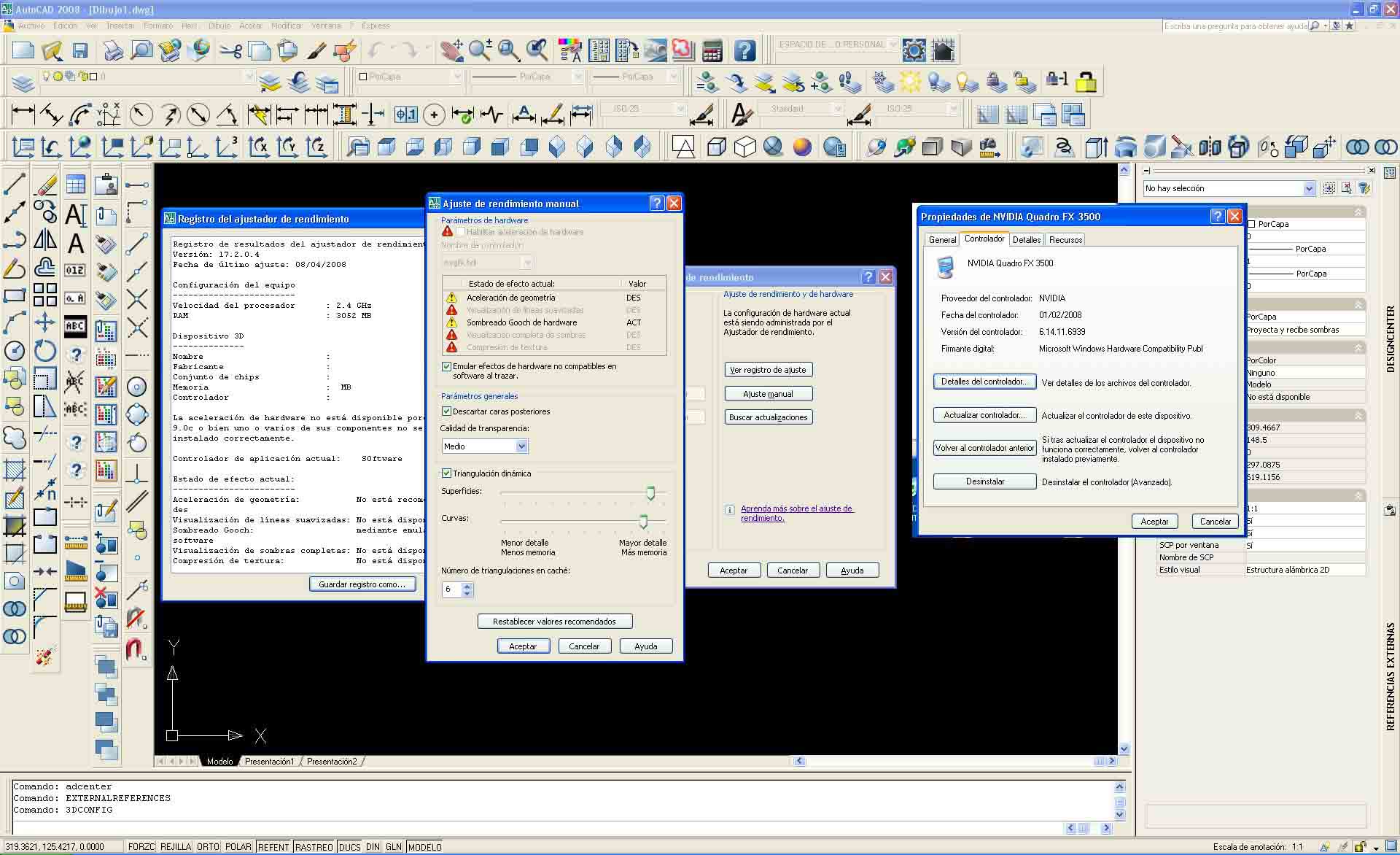Viewport: 1400px width, 855px height.
Task: Open the Presentación1 layout tab
Action: tap(269, 761)
